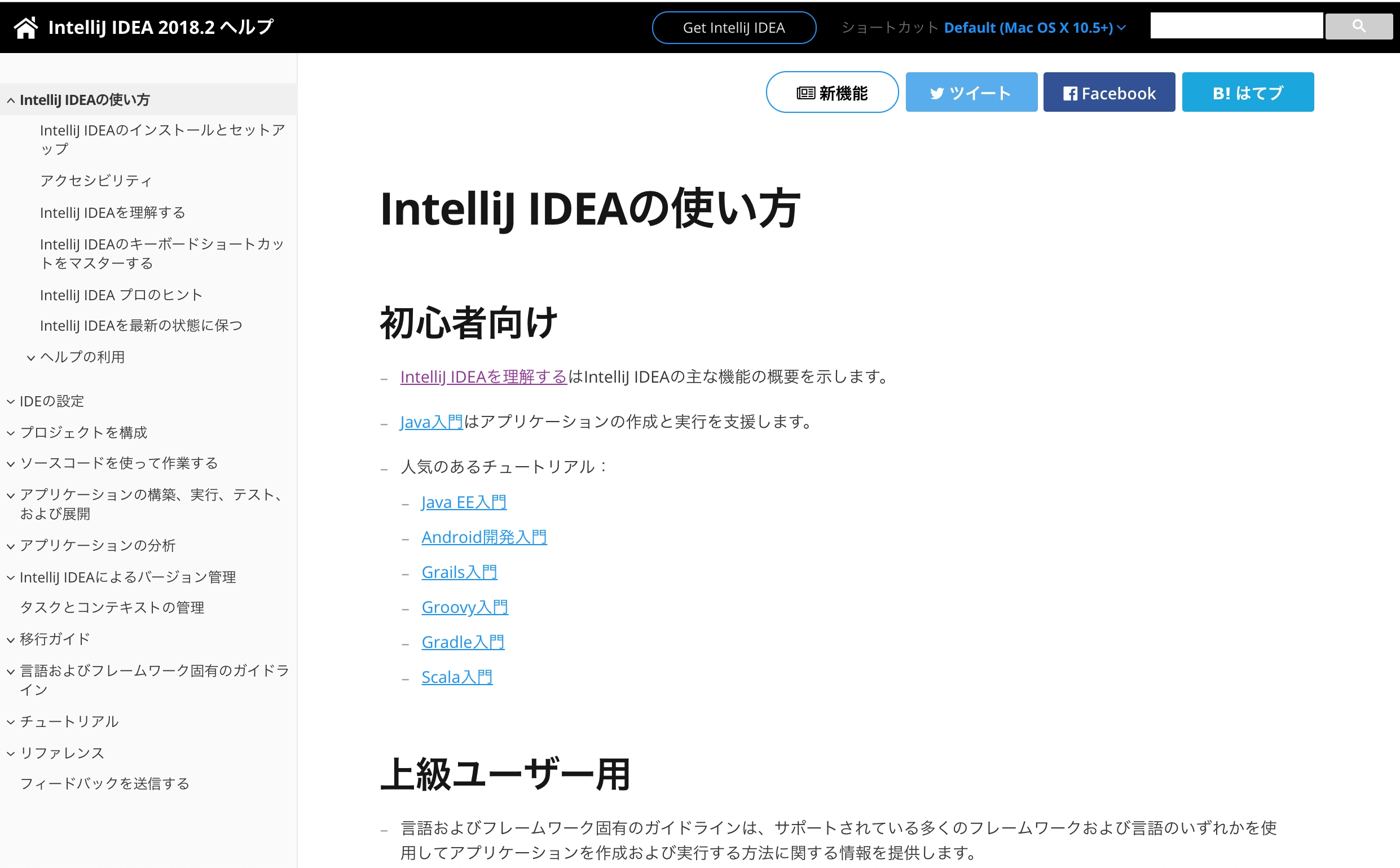This screenshot has height=868, width=1400.
Task: Click the search magnifier button
Action: click(1358, 27)
